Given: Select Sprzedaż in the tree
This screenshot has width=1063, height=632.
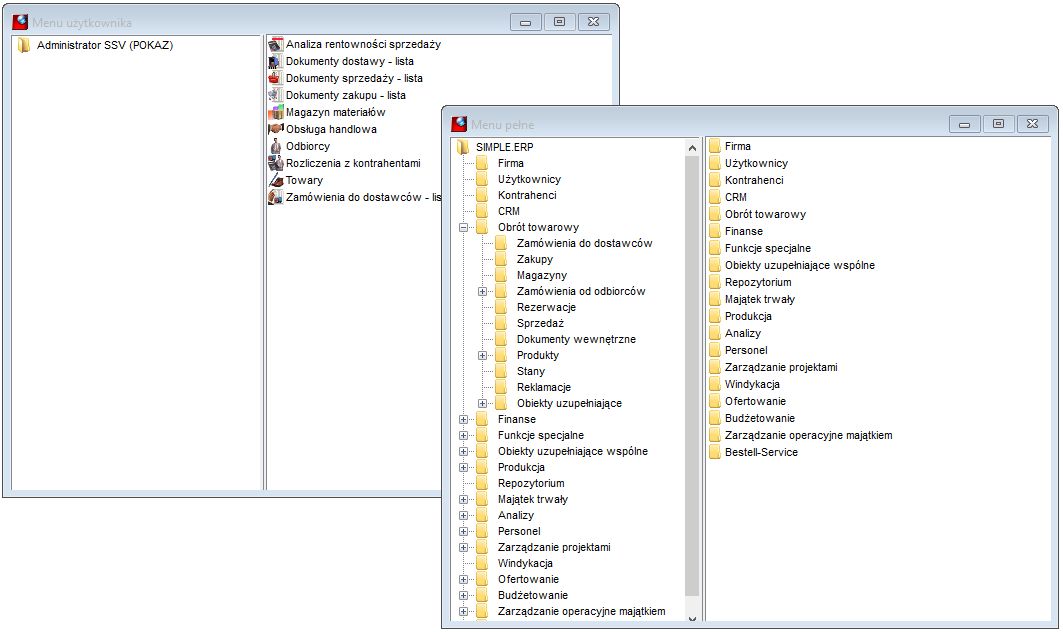Looking at the screenshot, I should (x=540, y=323).
